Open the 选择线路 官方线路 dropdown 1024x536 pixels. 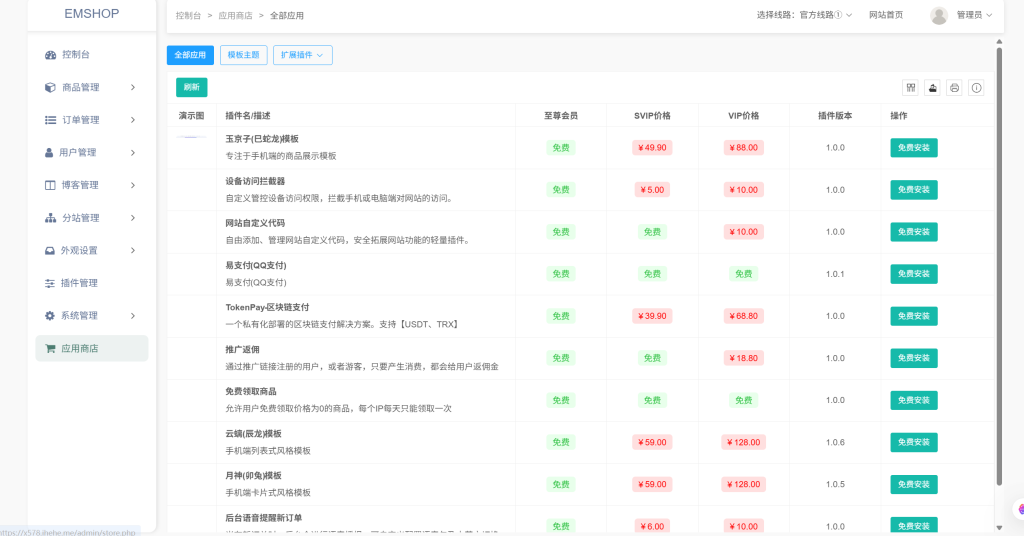[x=804, y=15]
